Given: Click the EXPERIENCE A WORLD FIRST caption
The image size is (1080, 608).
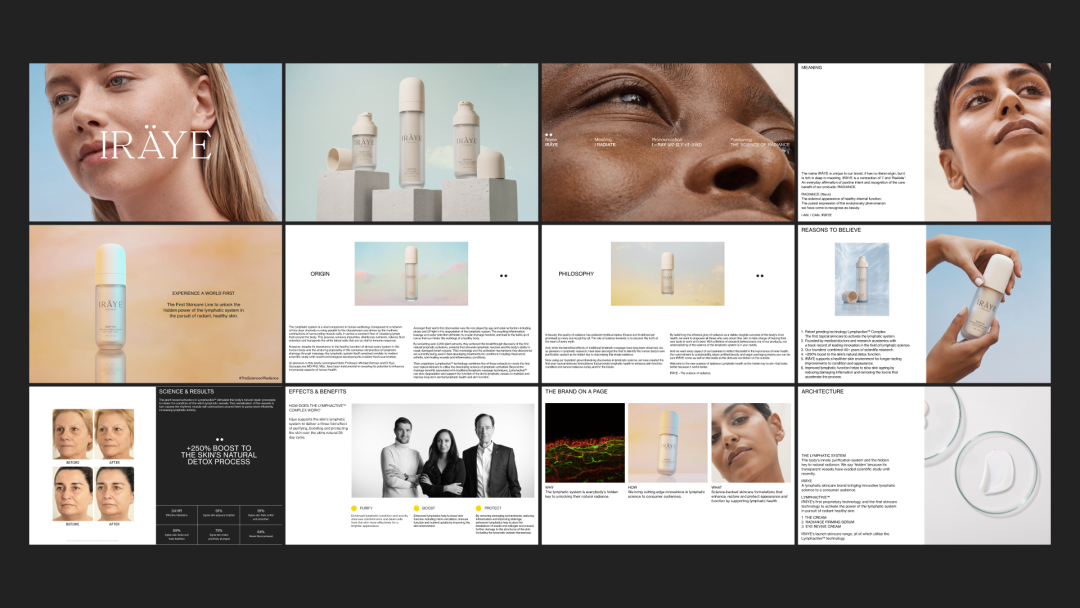Looking at the screenshot, I should (x=203, y=293).
